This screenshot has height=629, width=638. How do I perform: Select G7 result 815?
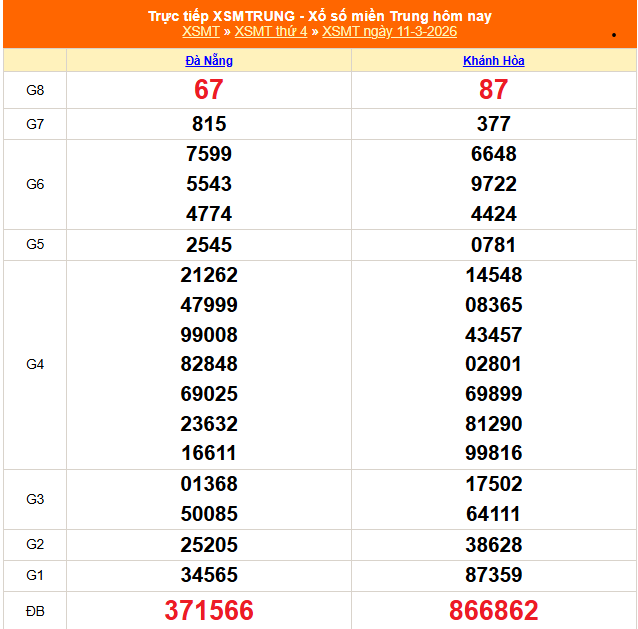[x=209, y=124]
